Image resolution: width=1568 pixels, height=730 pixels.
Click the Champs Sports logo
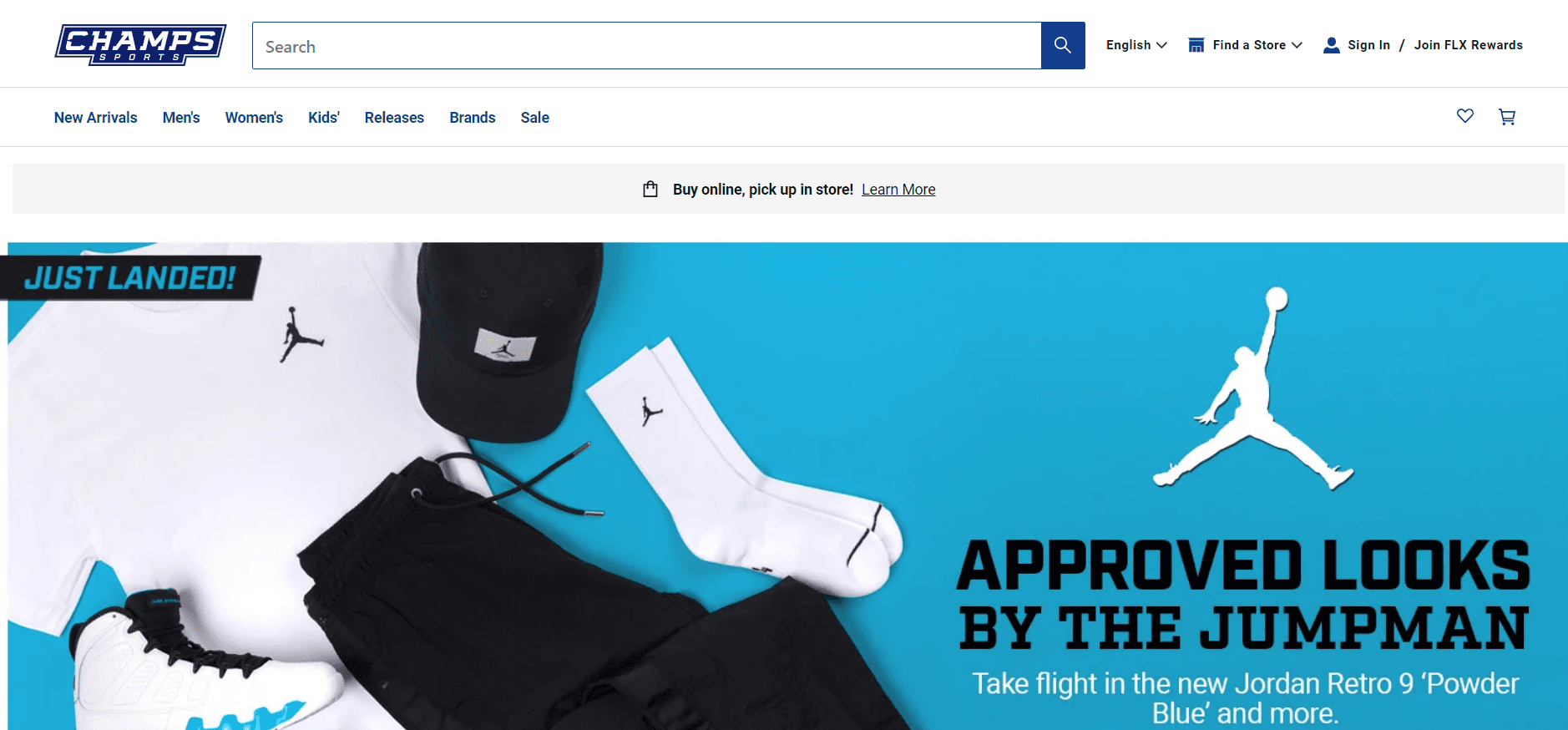click(140, 44)
